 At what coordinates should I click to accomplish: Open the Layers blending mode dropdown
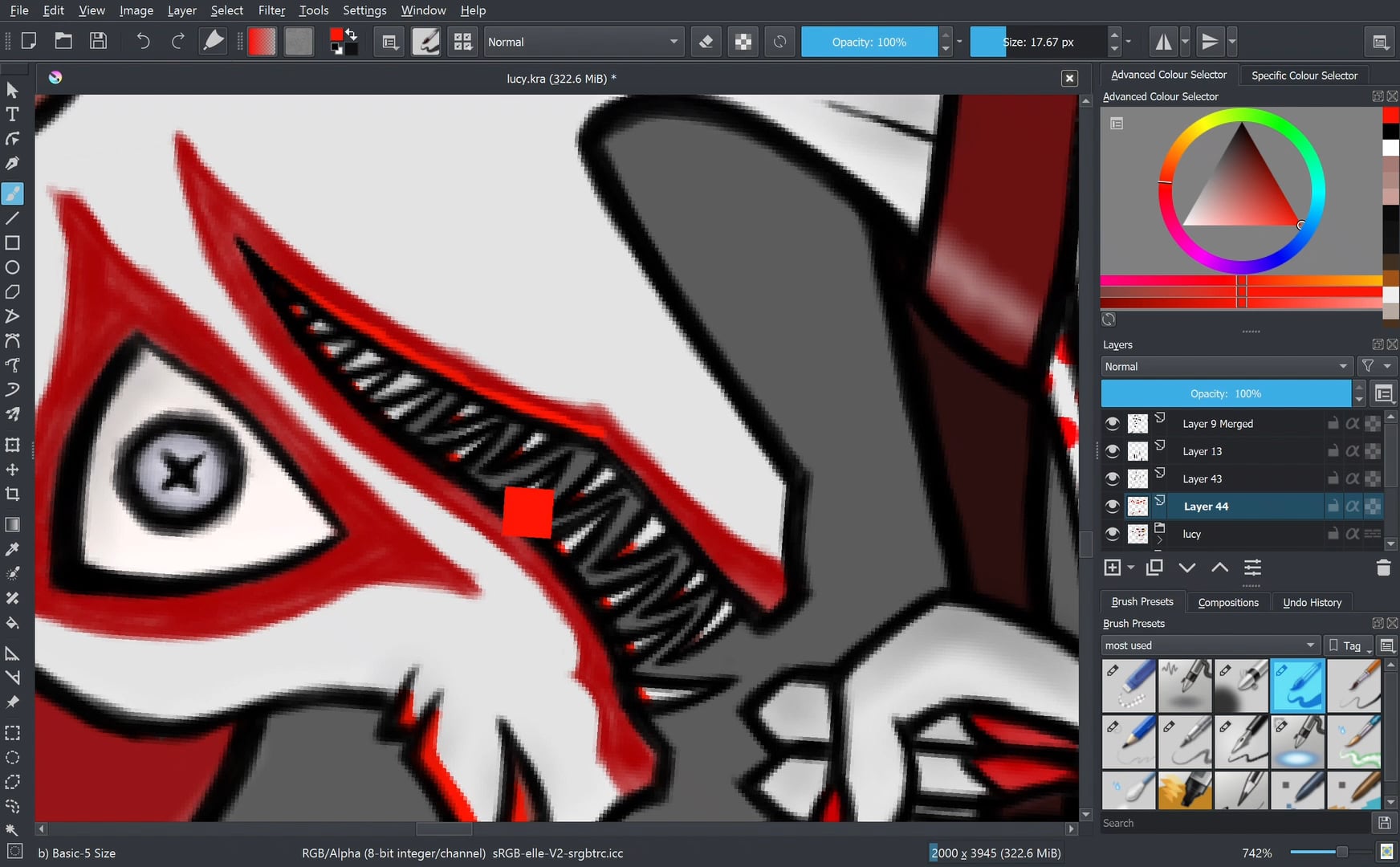pos(1227,367)
